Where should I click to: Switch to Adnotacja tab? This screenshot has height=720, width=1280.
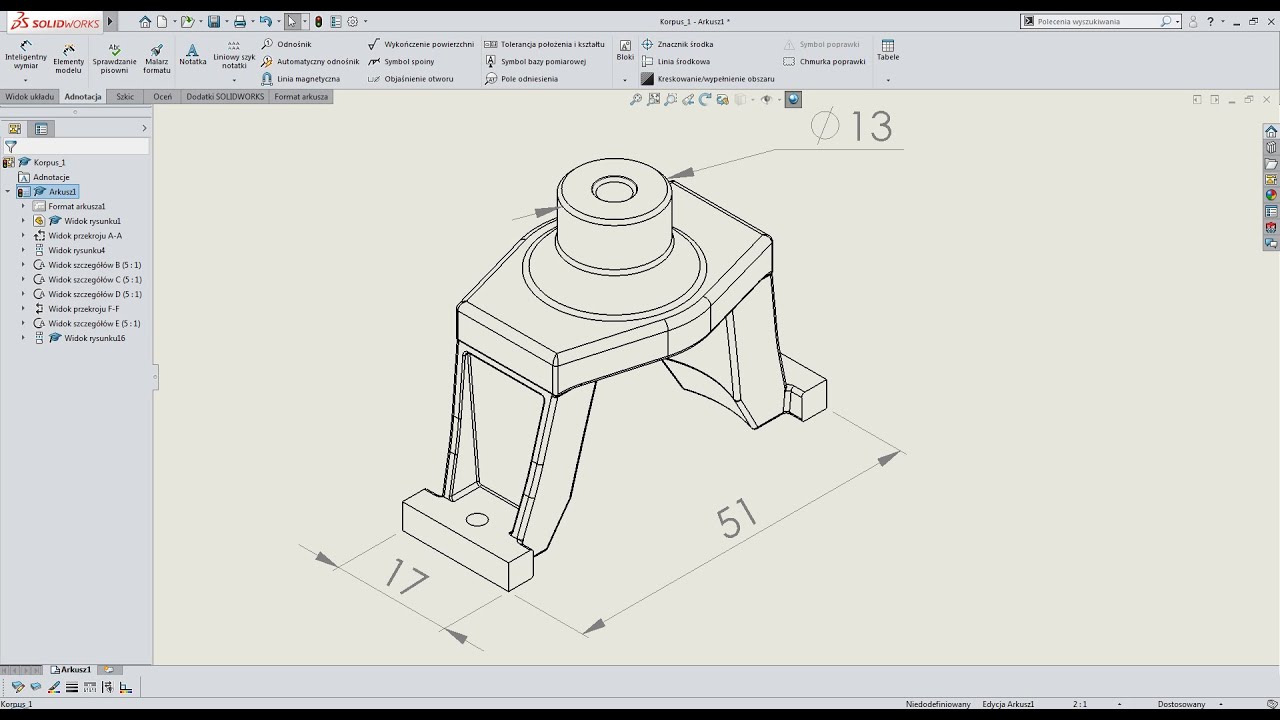click(x=83, y=97)
